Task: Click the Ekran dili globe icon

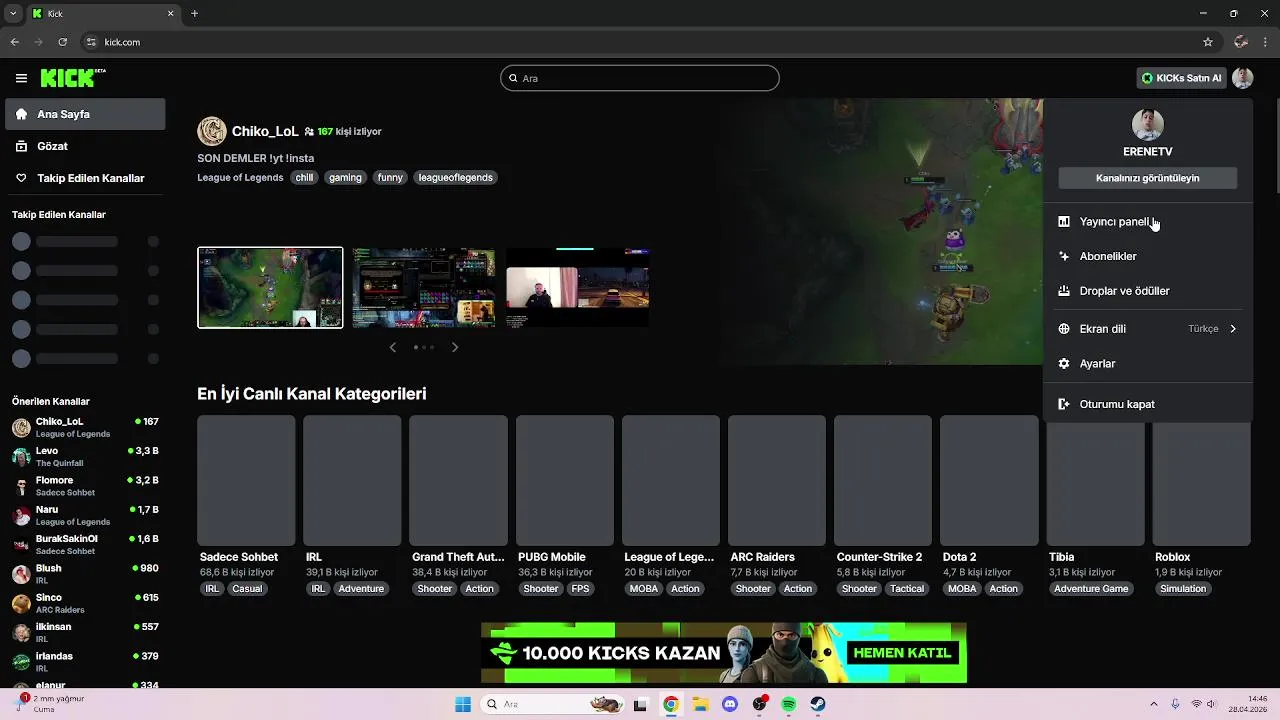Action: point(1064,329)
